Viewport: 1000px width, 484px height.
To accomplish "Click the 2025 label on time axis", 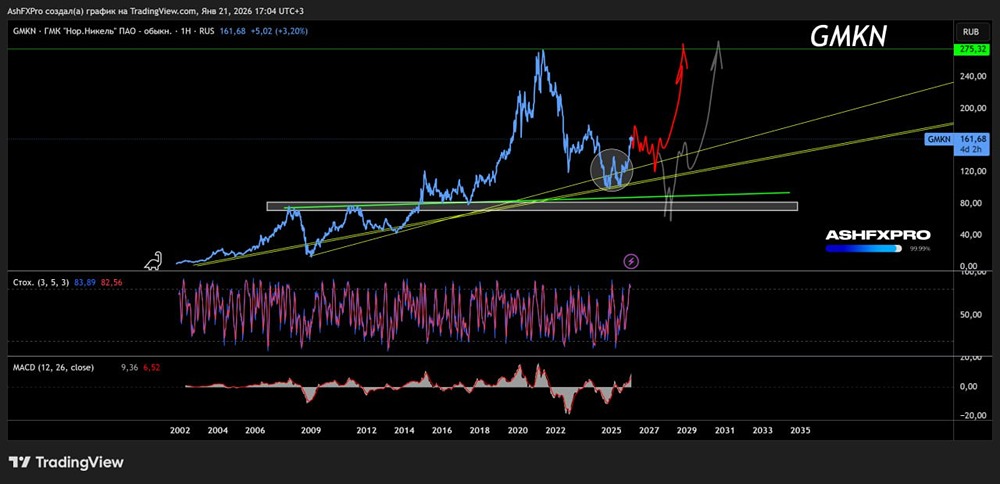I will coord(611,430).
